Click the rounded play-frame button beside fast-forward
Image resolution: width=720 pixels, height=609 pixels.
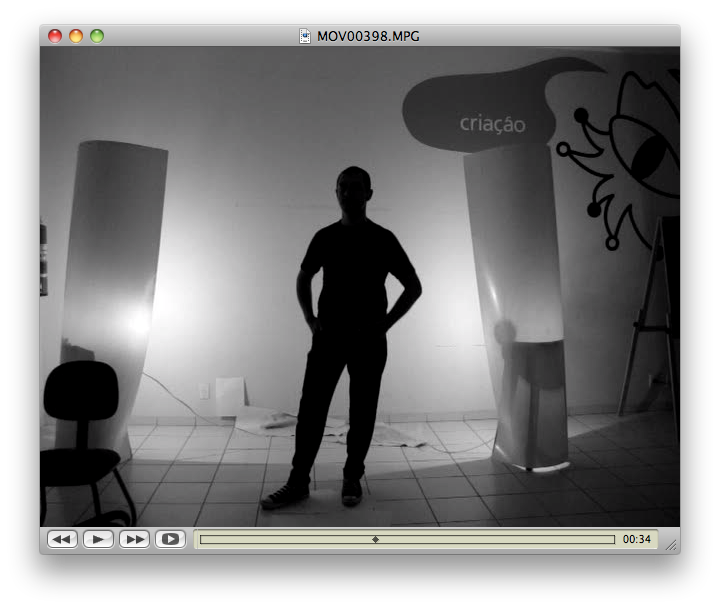(x=170, y=539)
